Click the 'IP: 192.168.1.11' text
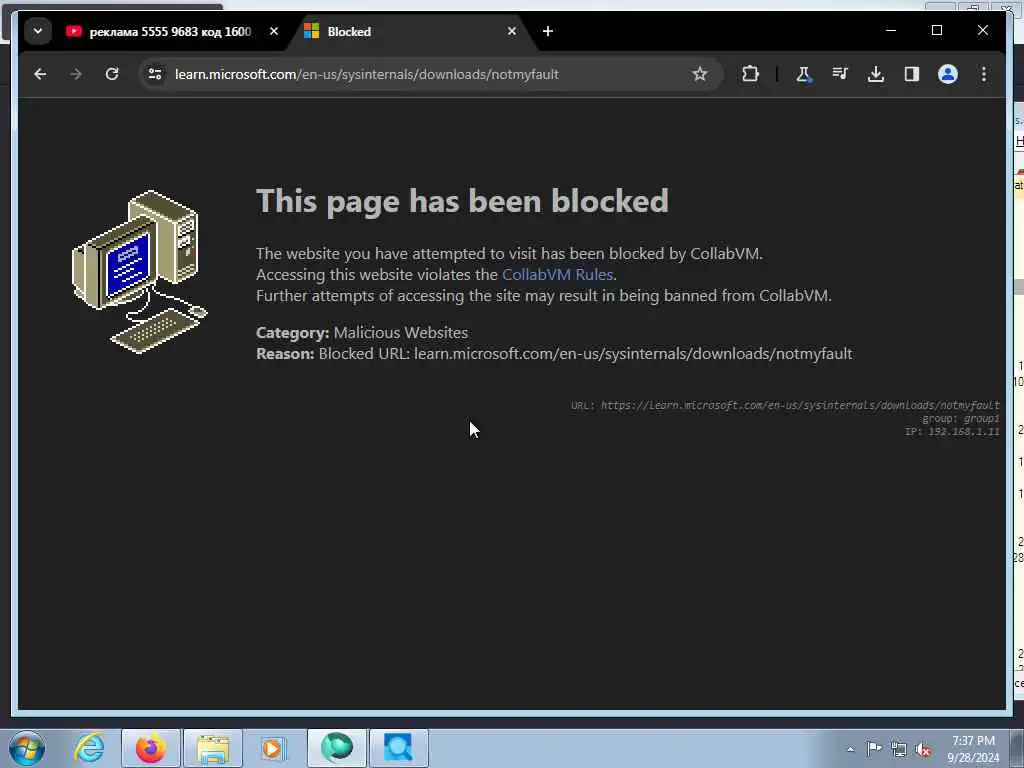1024x768 pixels. click(952, 432)
